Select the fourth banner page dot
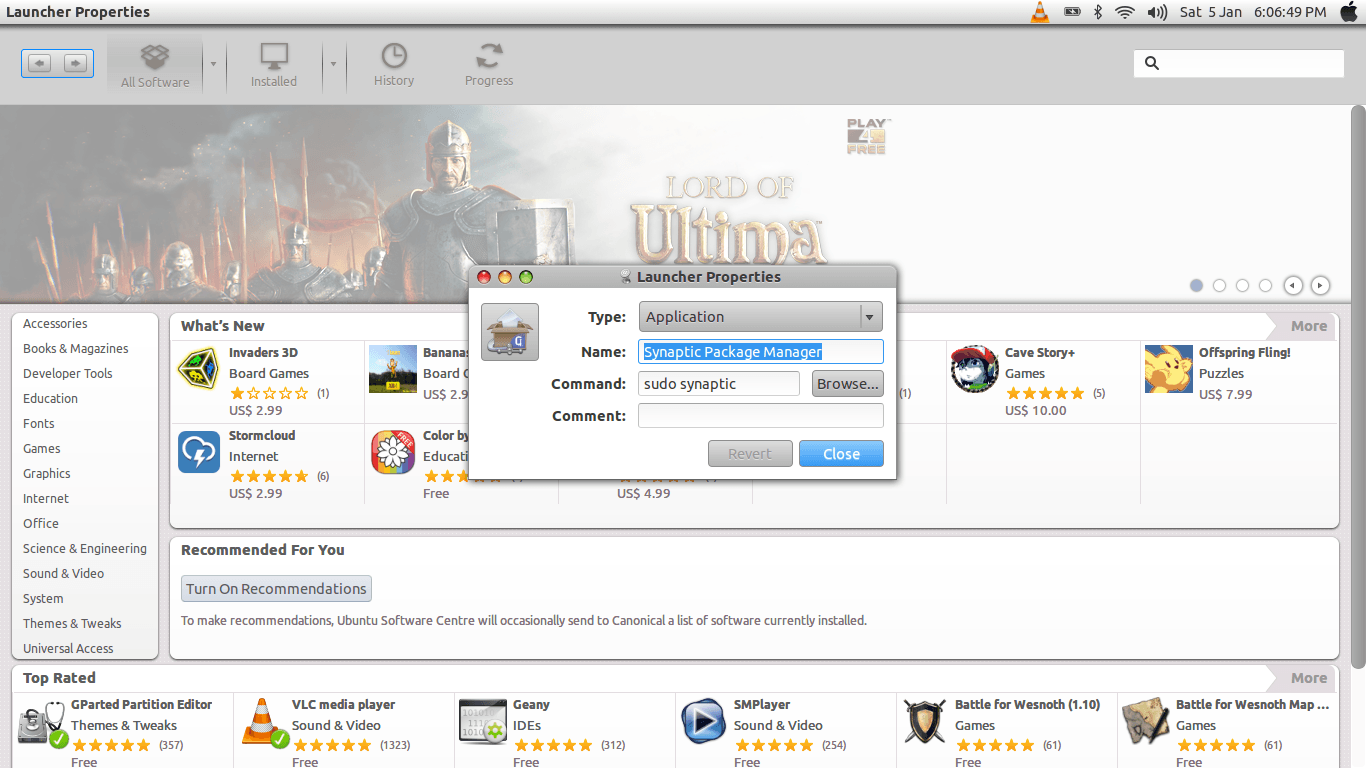 pos(1265,285)
